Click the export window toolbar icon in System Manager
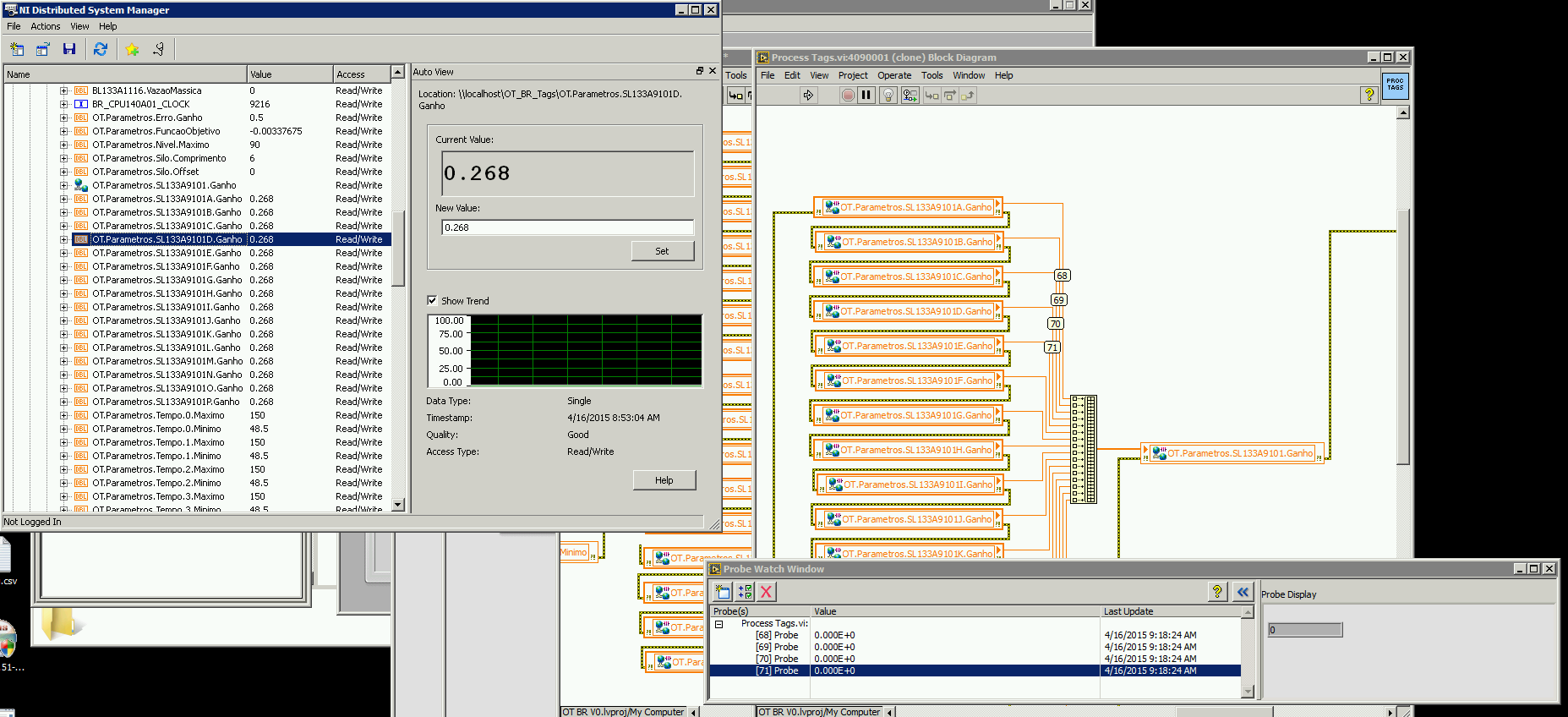This screenshot has height=717, width=1568. click(x=42, y=49)
